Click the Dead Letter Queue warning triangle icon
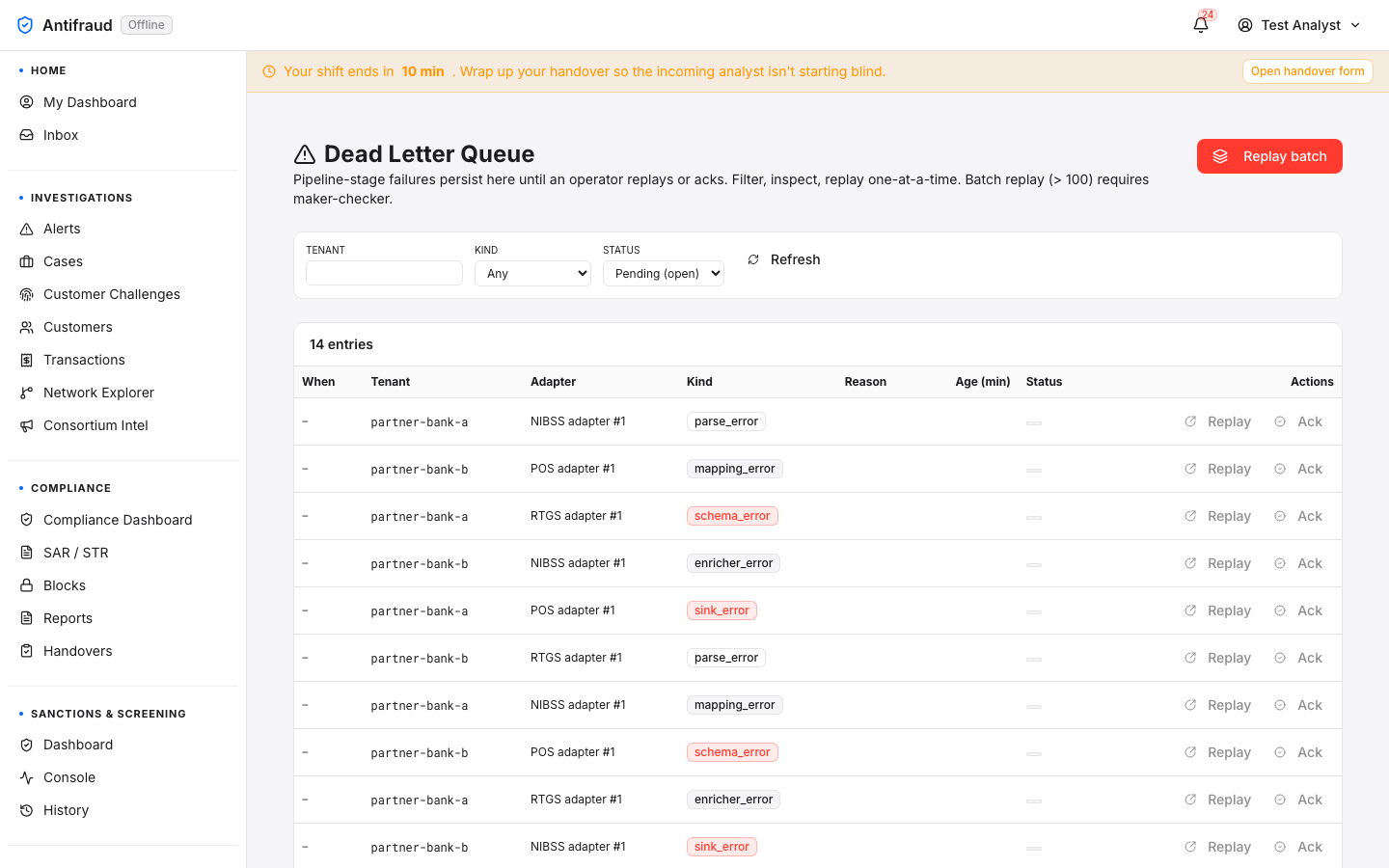Image resolution: width=1389 pixels, height=868 pixels. (x=305, y=154)
